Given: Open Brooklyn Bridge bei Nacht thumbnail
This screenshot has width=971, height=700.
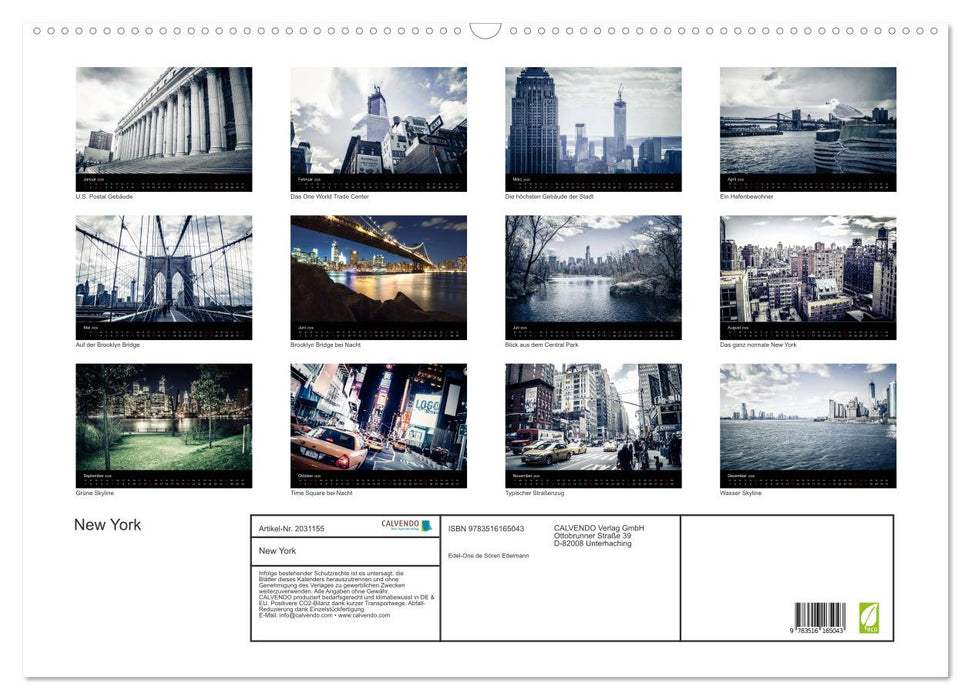Looking at the screenshot, I should [x=378, y=277].
